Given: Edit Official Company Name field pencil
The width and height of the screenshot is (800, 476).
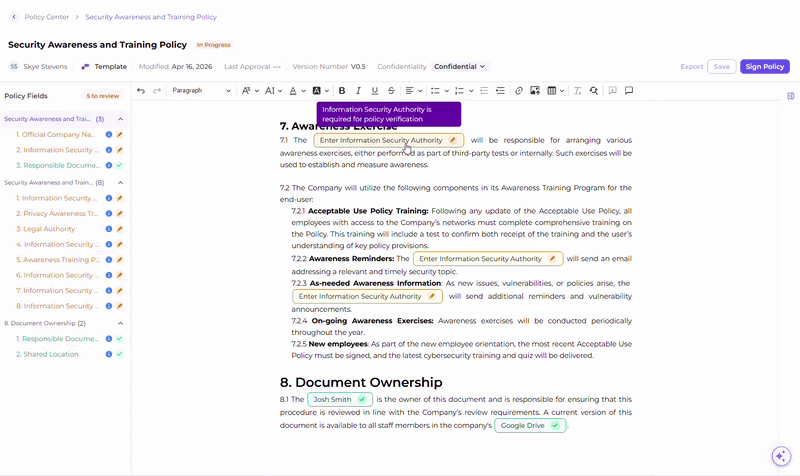Looking at the screenshot, I should pyautogui.click(x=119, y=135).
